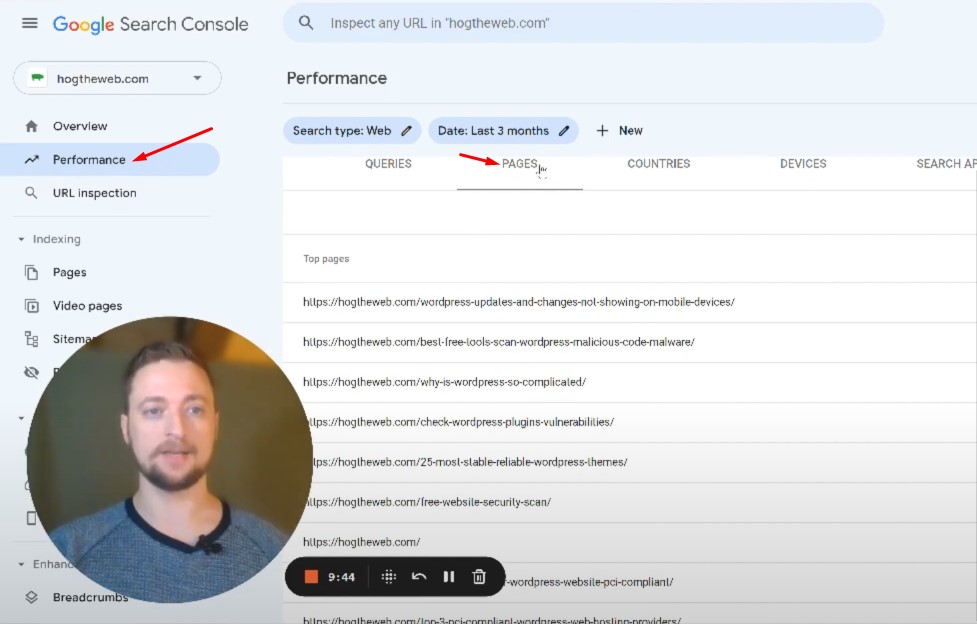Click the search magnifier icon in URL bar
Image resolution: width=977 pixels, height=624 pixels.
(x=306, y=23)
